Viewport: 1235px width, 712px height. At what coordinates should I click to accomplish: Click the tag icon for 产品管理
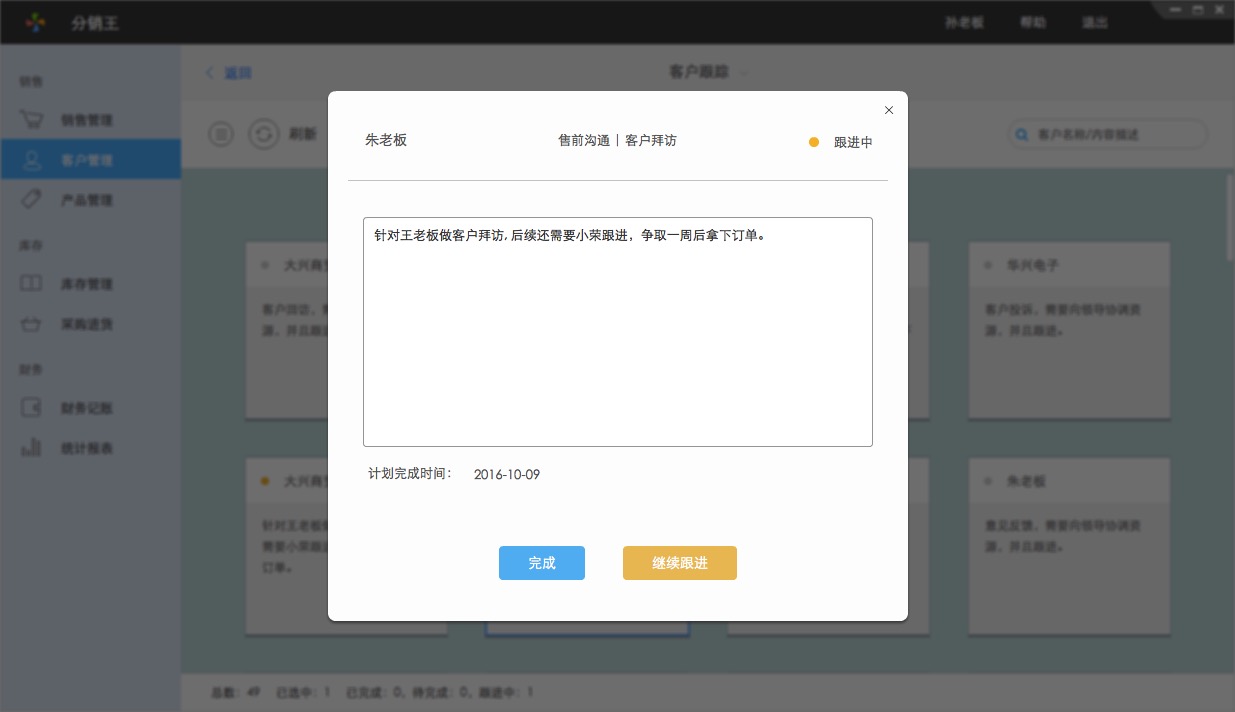coord(32,200)
